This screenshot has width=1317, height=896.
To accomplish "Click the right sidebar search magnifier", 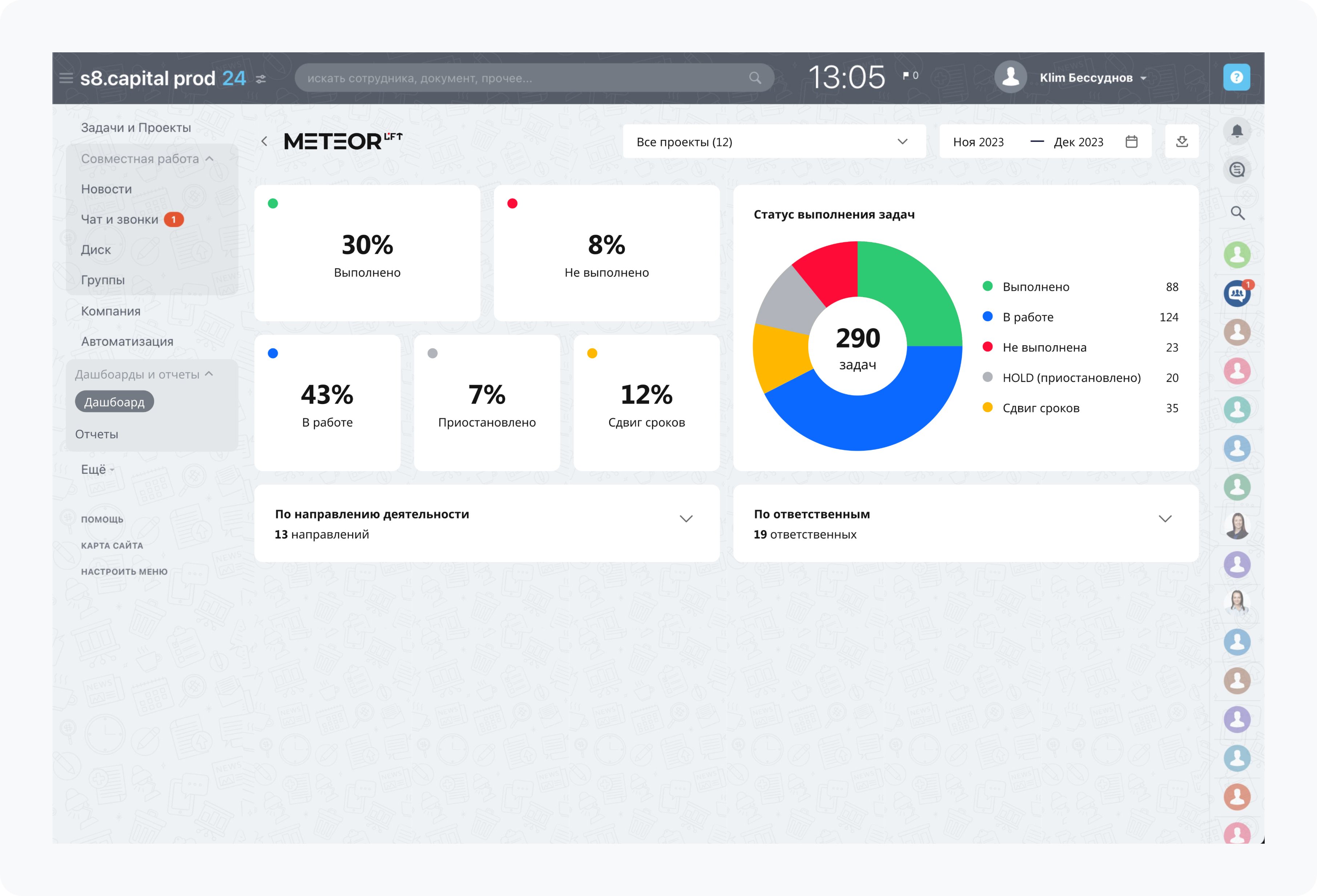I will pos(1237,213).
